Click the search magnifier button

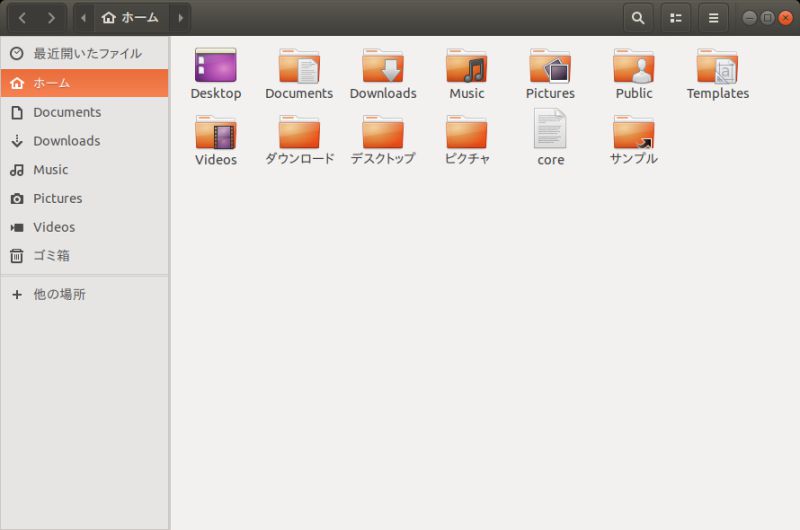(x=638, y=18)
